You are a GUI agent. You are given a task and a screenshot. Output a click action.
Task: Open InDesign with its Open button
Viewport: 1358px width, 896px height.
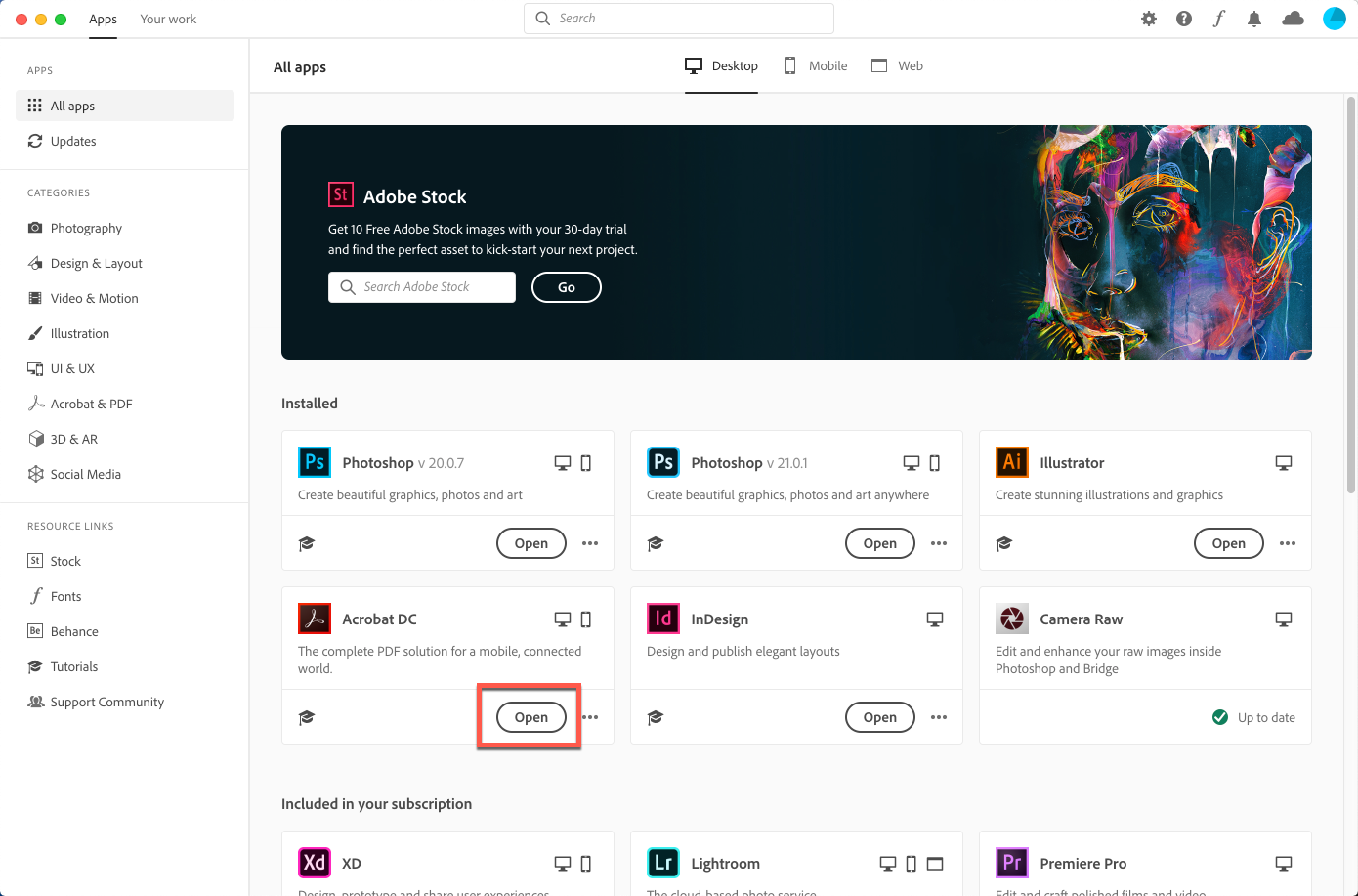pyautogui.click(x=880, y=717)
